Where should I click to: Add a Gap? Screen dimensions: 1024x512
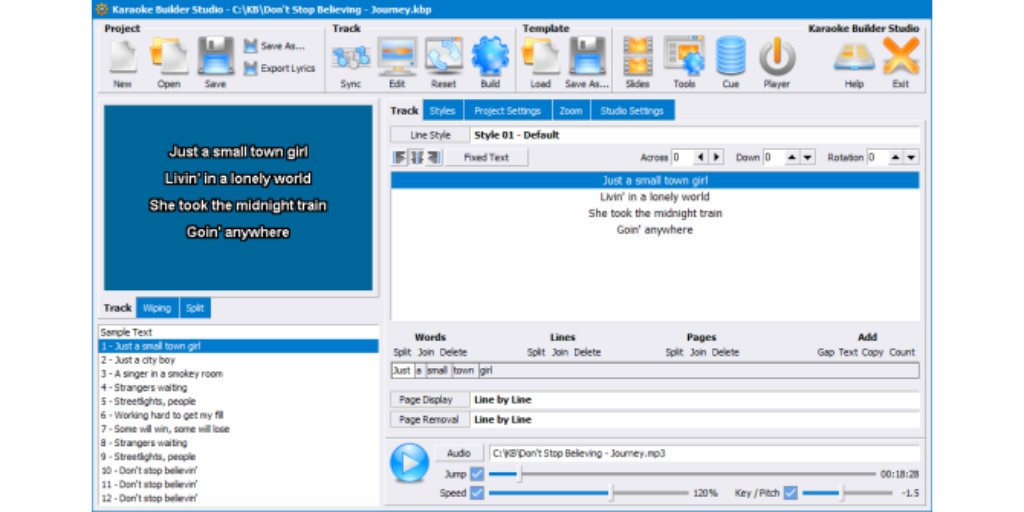click(825, 352)
